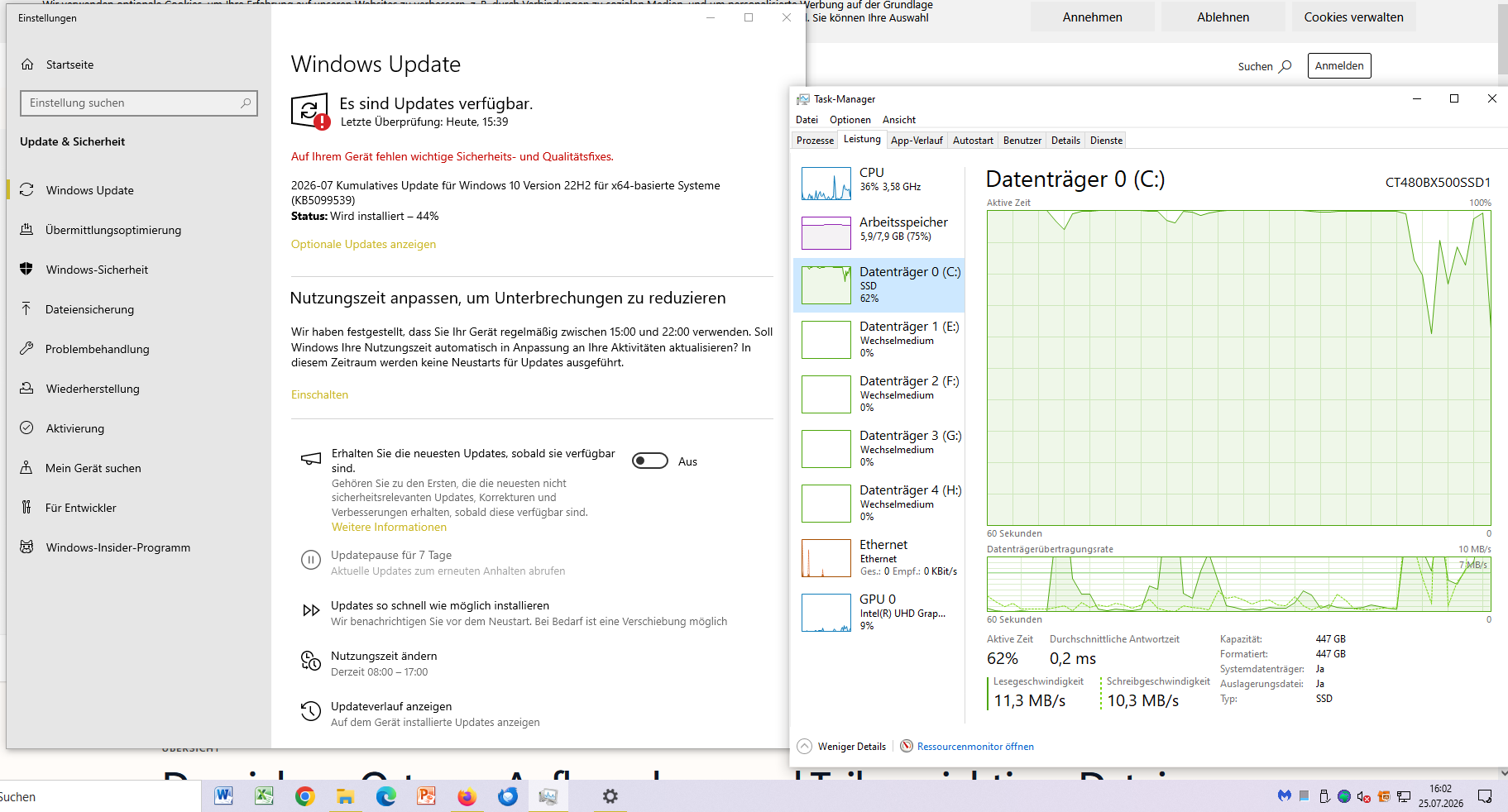This screenshot has width=1508, height=812.
Task: Open PowerPoint from the taskbar
Action: [426, 796]
